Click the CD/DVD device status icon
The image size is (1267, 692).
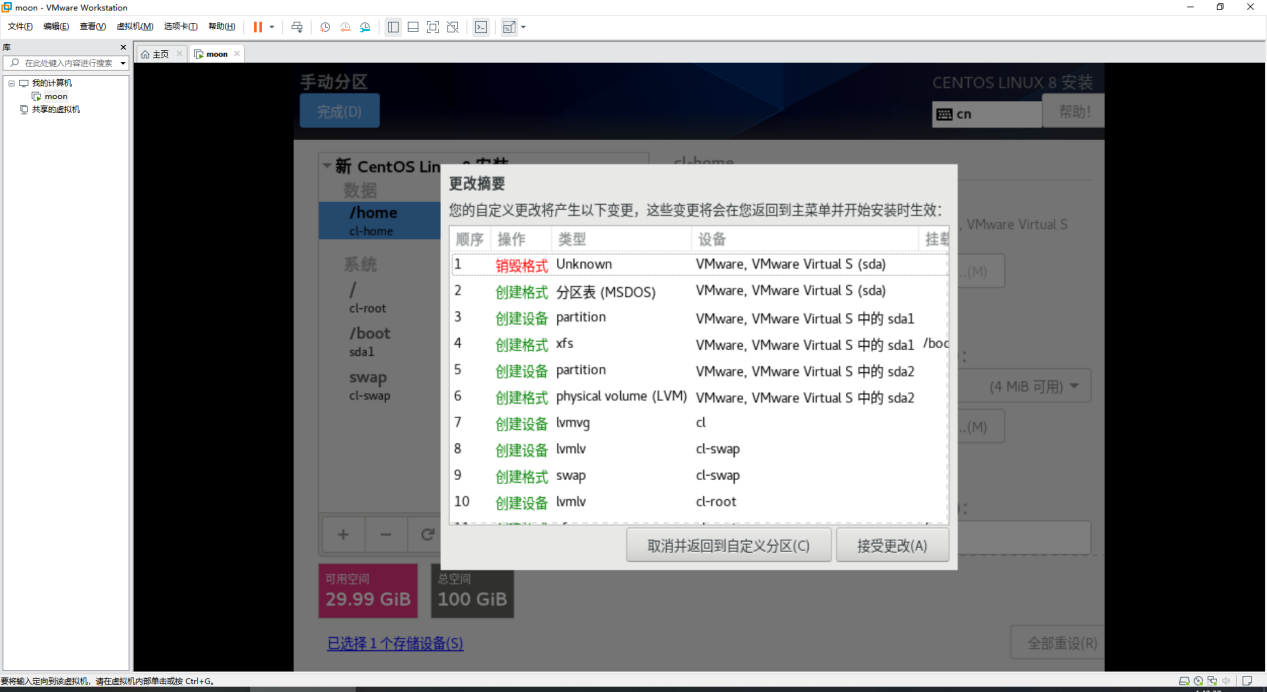(1197, 681)
